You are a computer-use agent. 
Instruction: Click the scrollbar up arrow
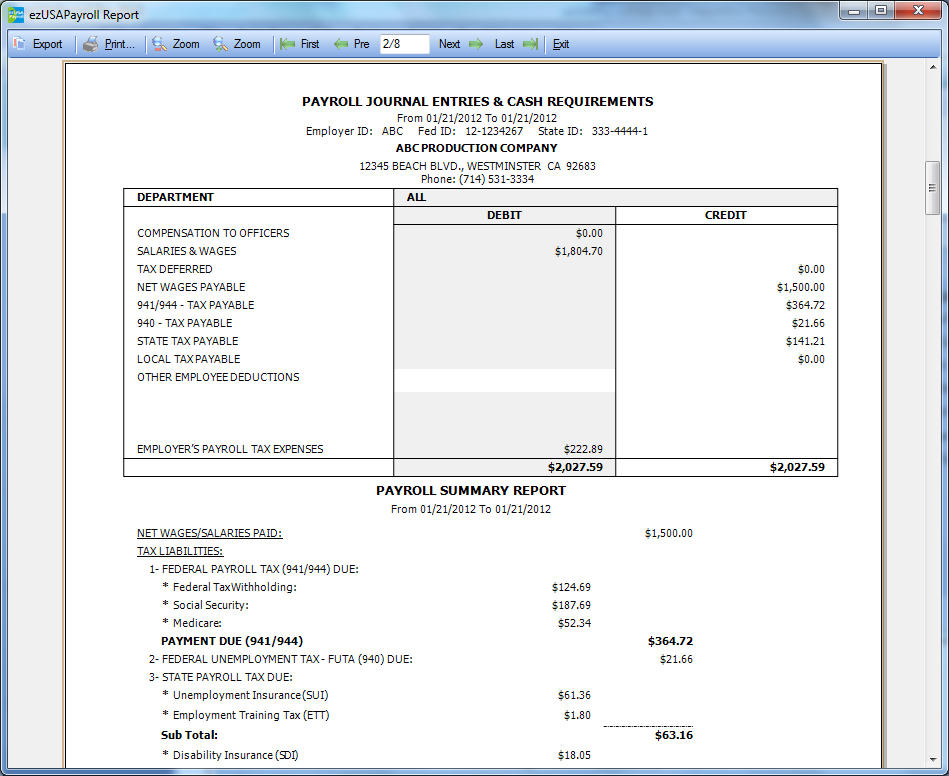click(x=932, y=68)
